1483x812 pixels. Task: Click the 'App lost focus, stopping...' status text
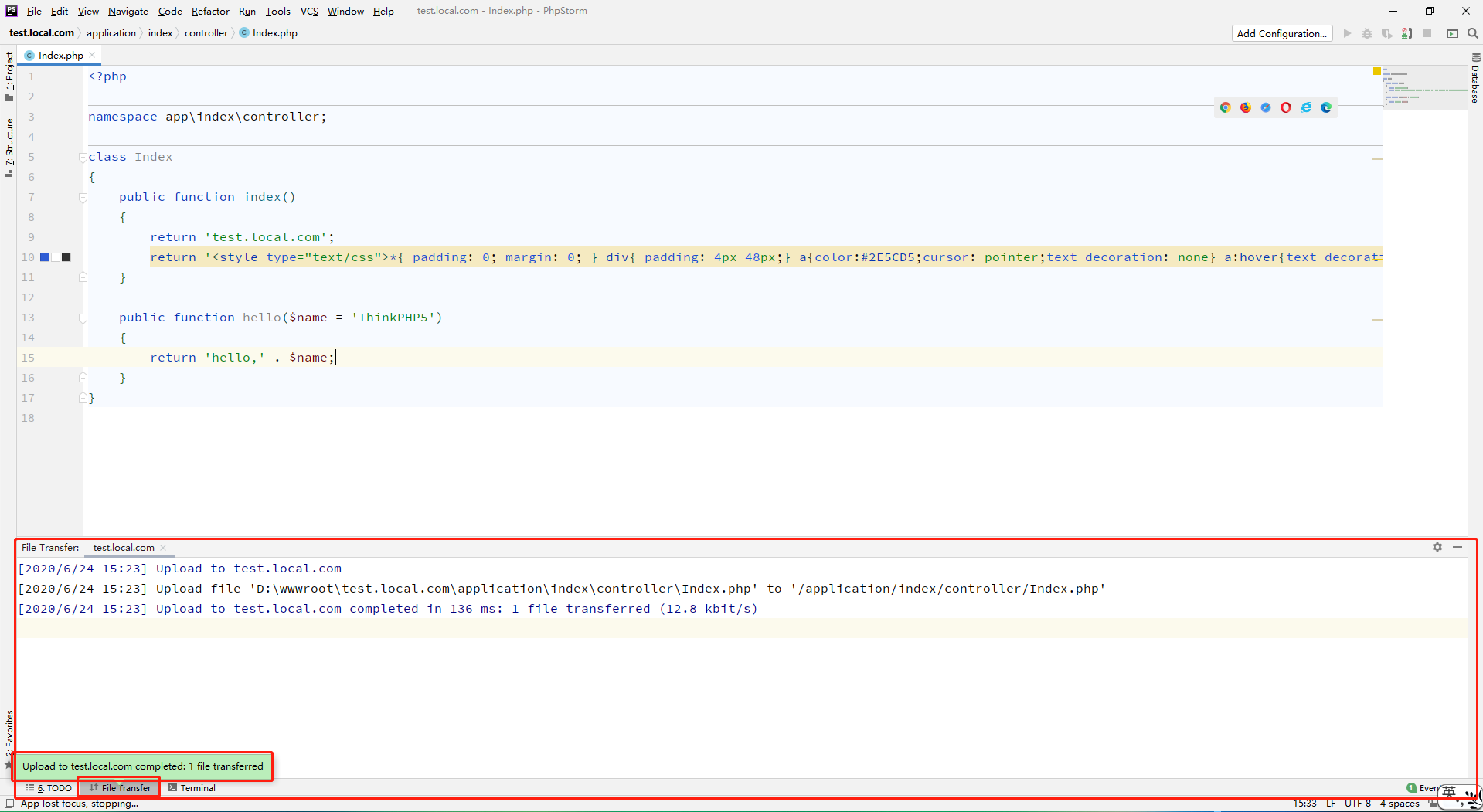[x=80, y=804]
